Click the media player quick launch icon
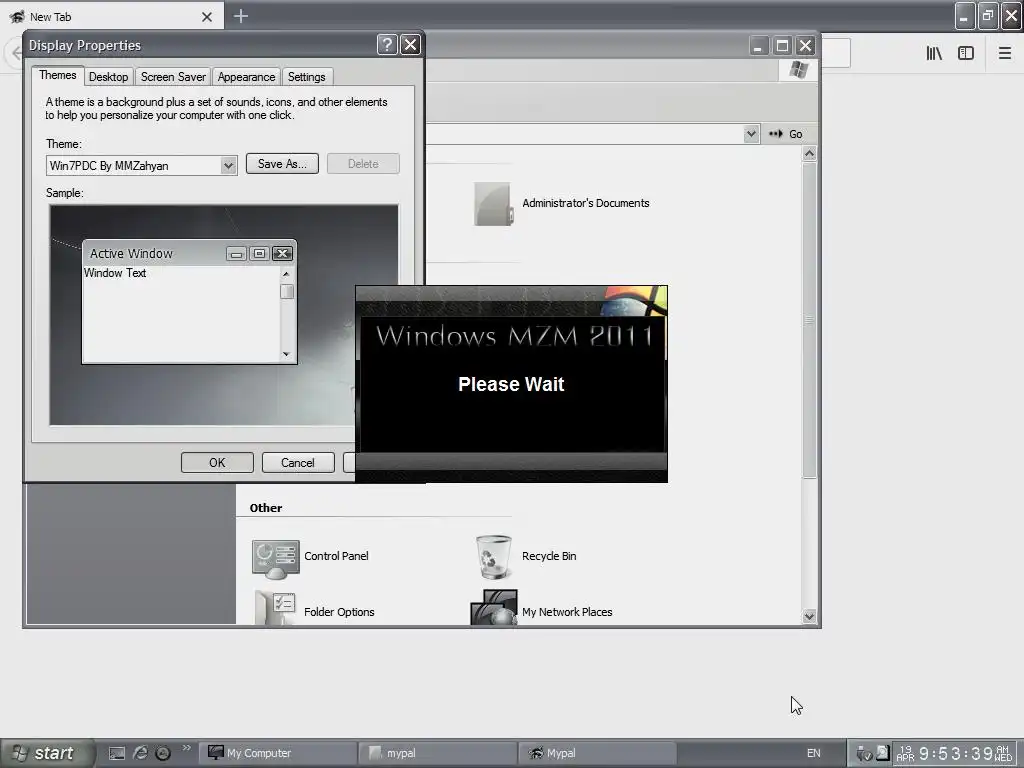The width and height of the screenshot is (1024, 768). pos(163,753)
